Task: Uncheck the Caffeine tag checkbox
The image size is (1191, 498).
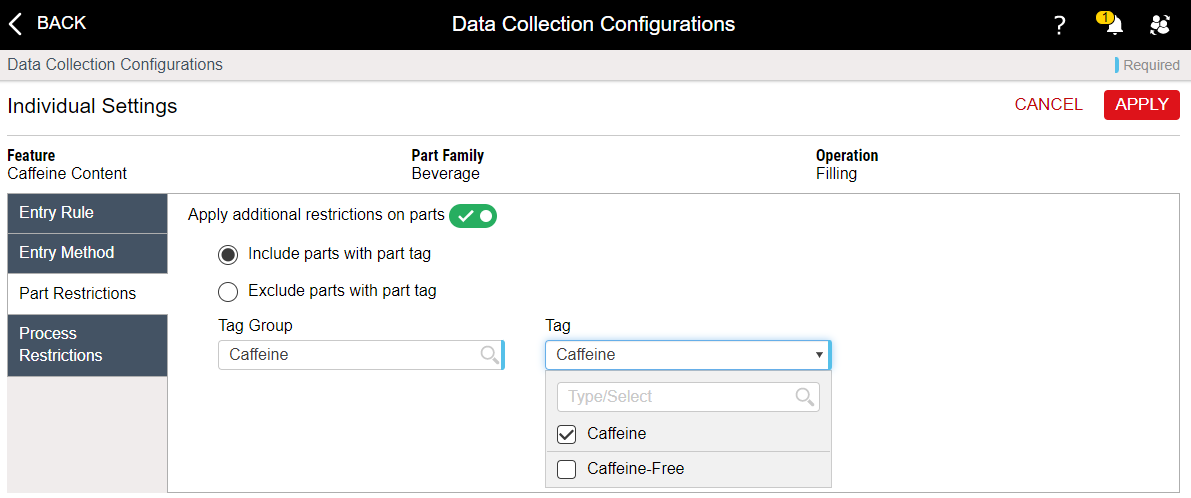Action: coord(567,434)
